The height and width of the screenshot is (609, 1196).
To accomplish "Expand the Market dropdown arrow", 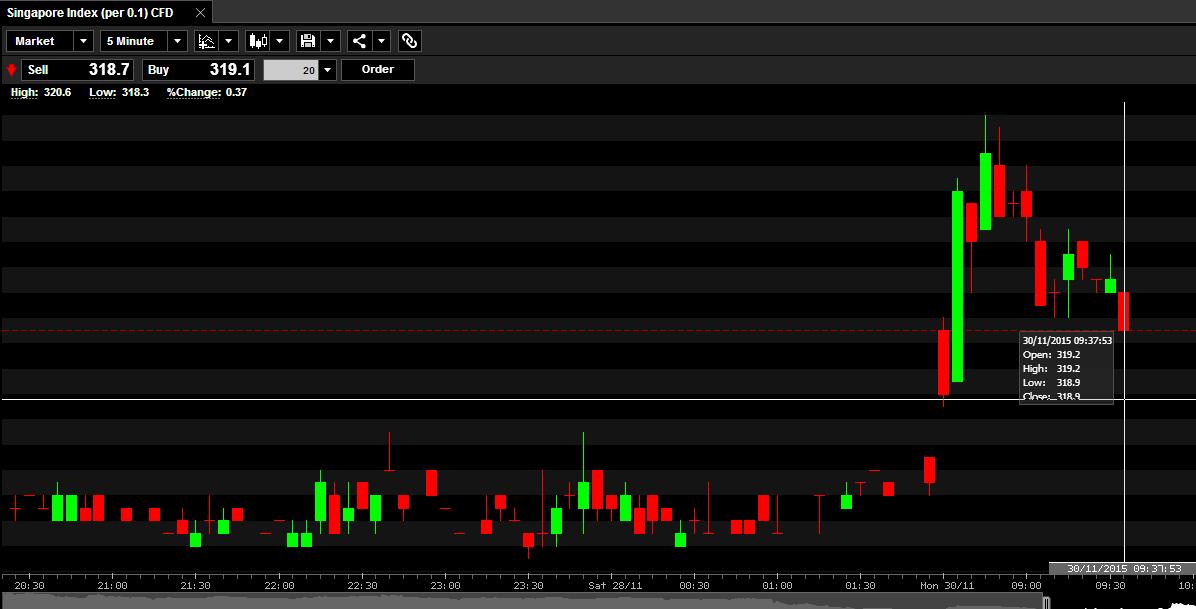I will click(84, 41).
